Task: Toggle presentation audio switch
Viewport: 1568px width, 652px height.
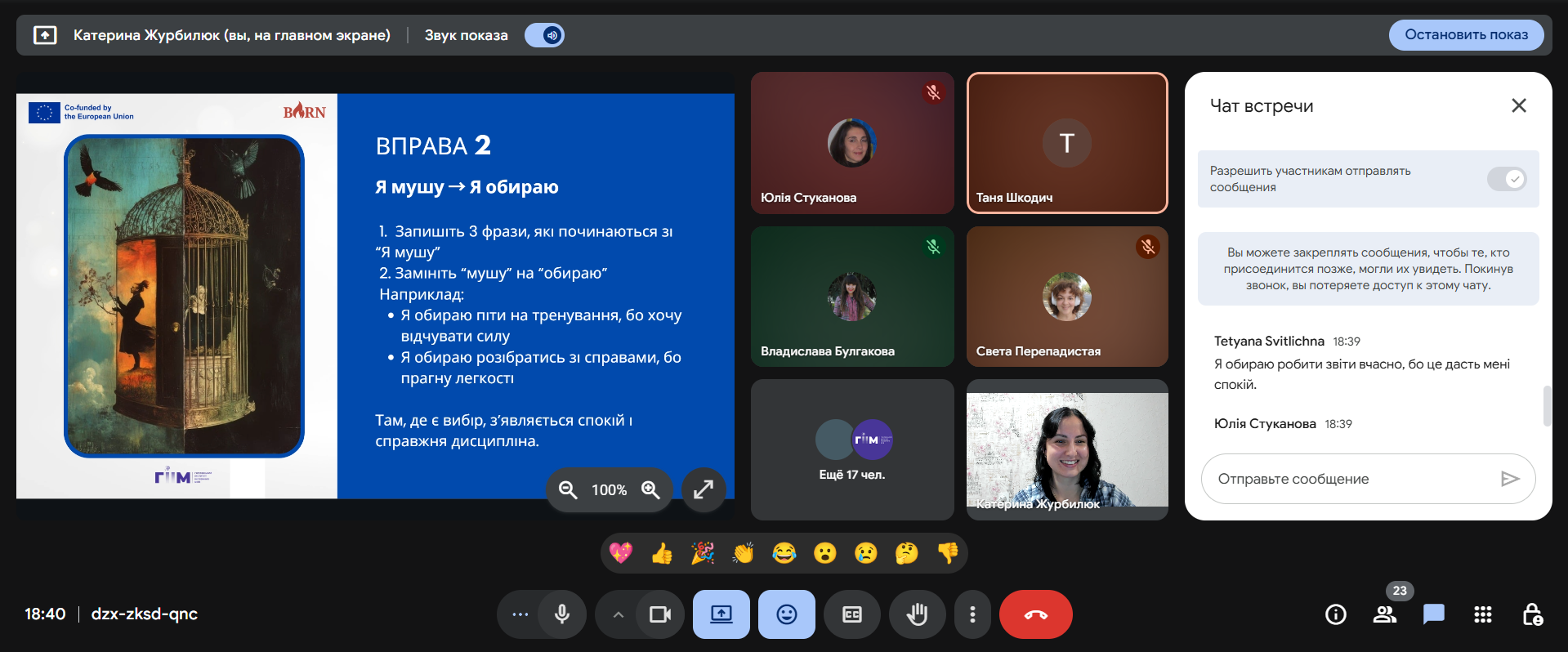Action: click(x=544, y=35)
